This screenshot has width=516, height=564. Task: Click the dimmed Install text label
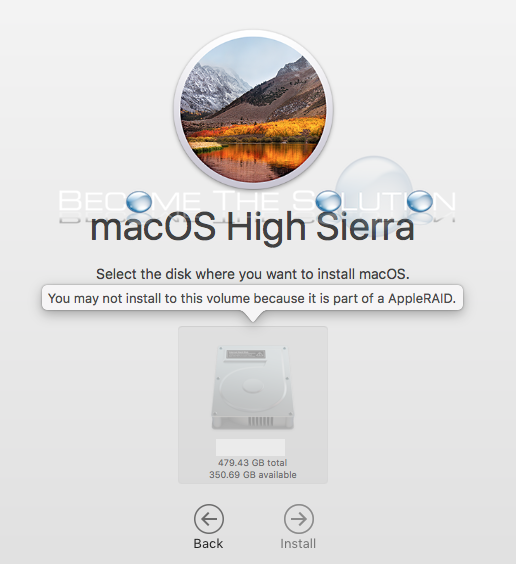pos(298,543)
